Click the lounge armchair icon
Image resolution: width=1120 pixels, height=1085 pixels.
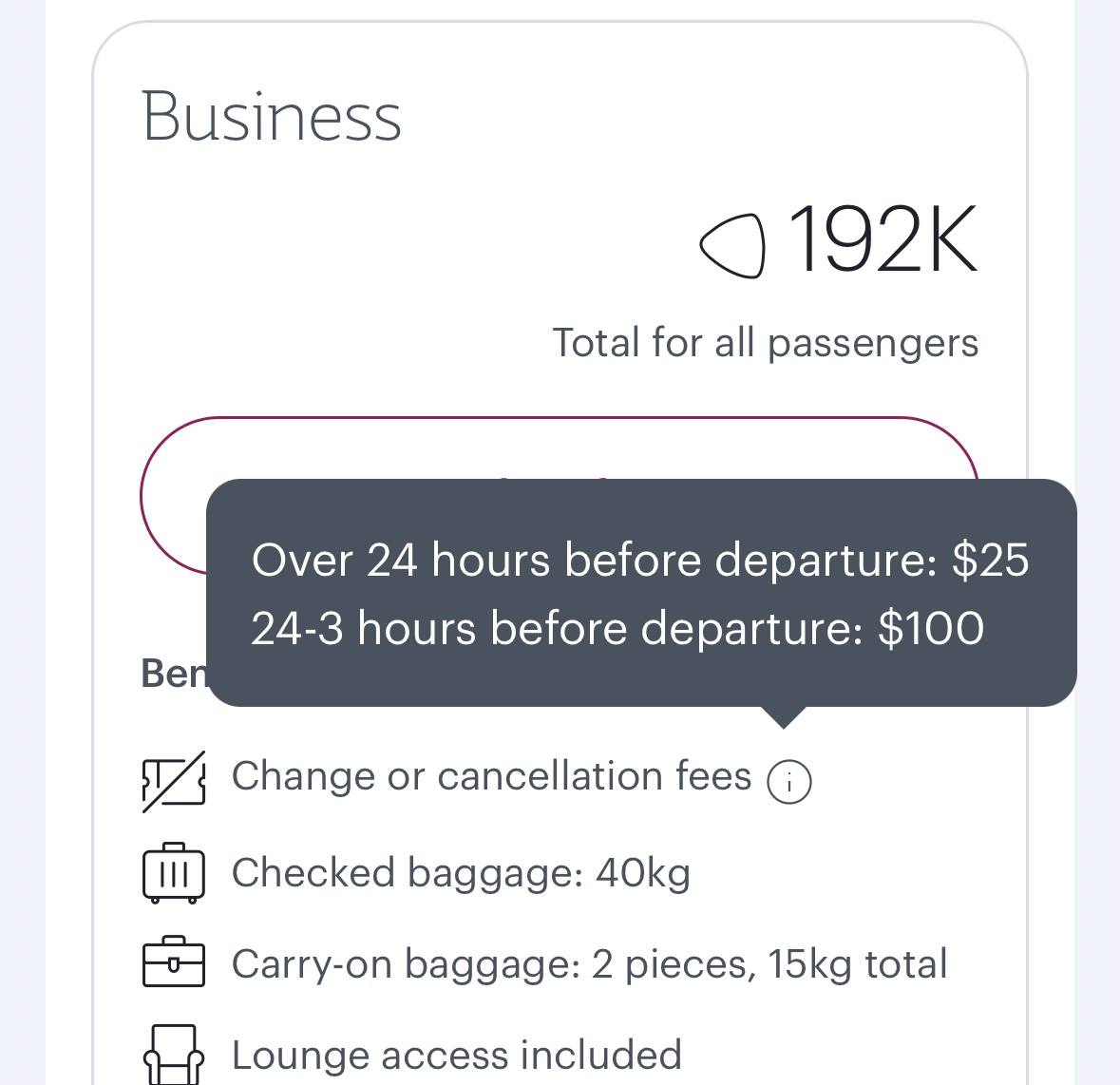[174, 1055]
